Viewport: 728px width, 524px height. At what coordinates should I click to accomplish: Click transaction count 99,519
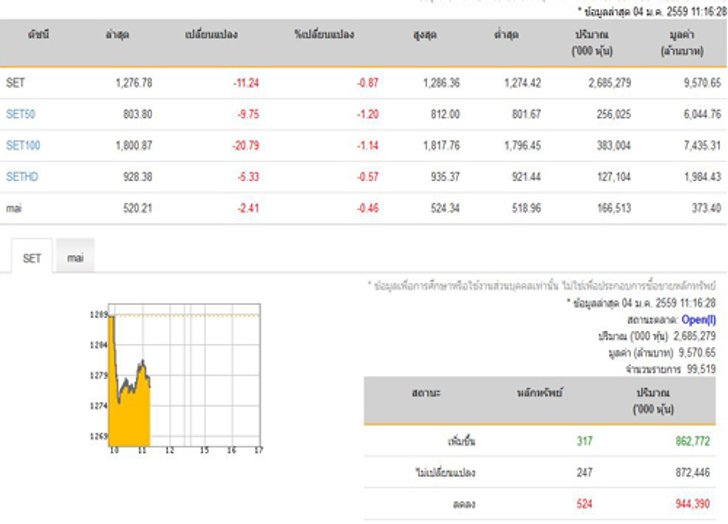point(702,370)
